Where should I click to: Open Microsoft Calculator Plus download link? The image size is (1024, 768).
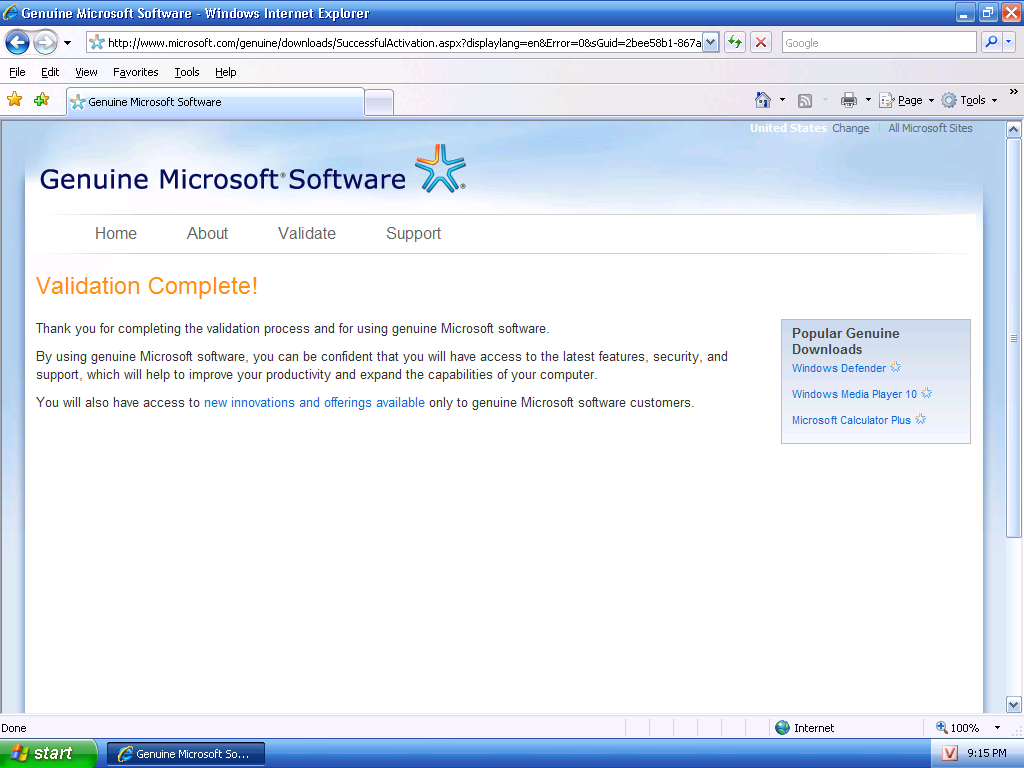pos(851,421)
